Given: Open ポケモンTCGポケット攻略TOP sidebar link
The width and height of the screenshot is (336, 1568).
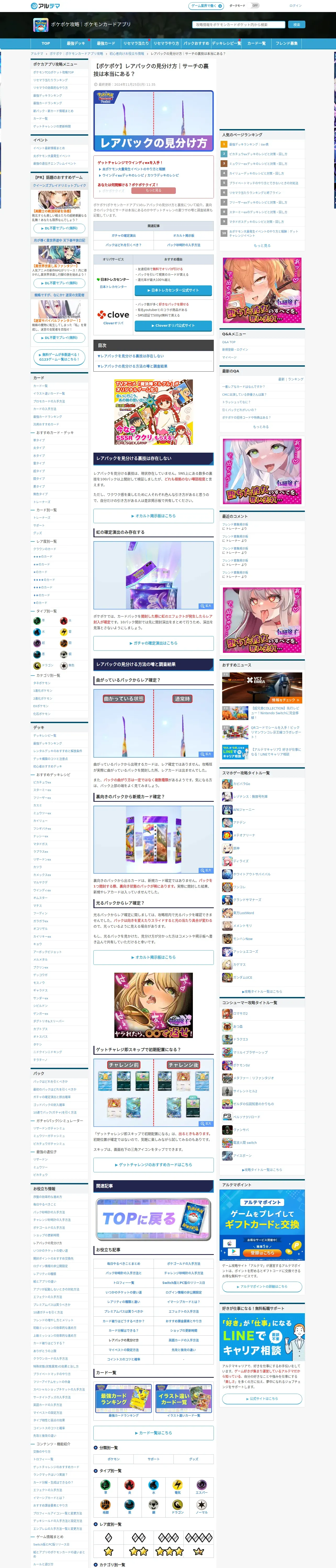Looking at the screenshot, I should [54, 72].
